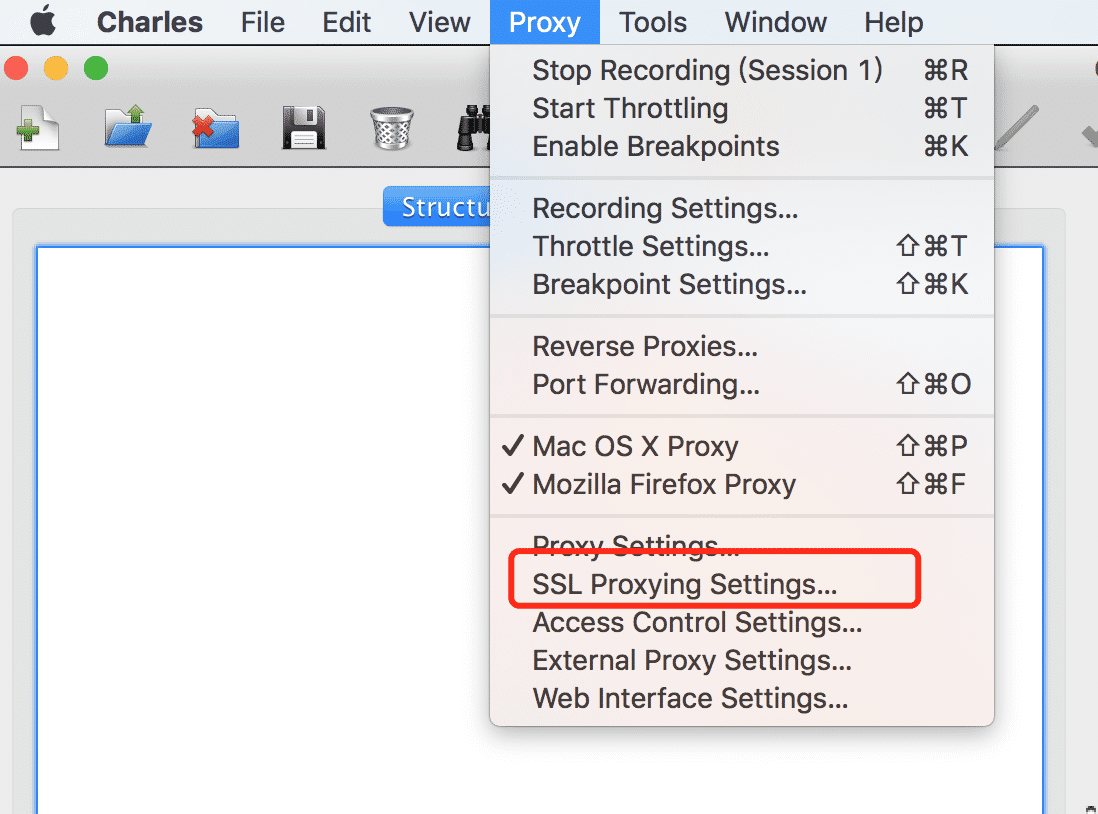1098x814 pixels.
Task: Click the Close Session folder icon
Action: [216, 128]
